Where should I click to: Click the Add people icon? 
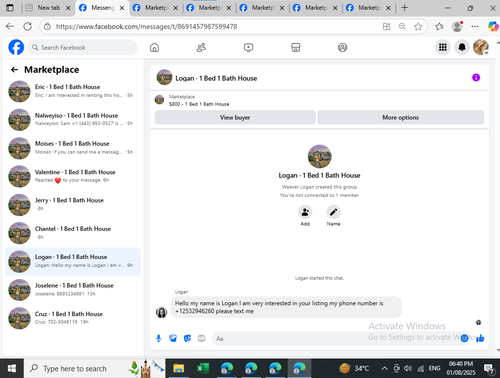305,212
